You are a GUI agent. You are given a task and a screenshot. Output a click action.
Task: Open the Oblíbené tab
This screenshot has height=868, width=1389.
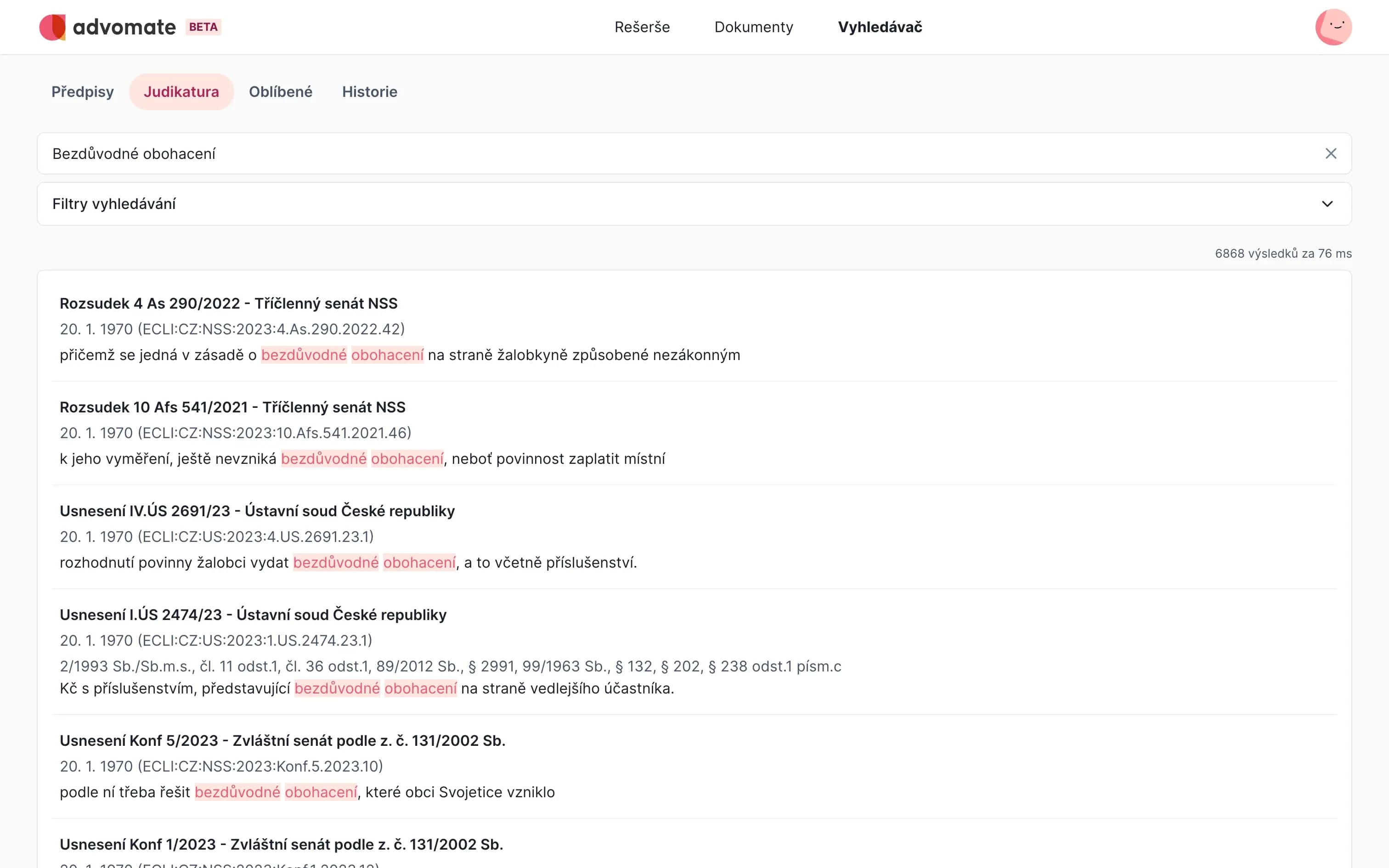[281, 92]
